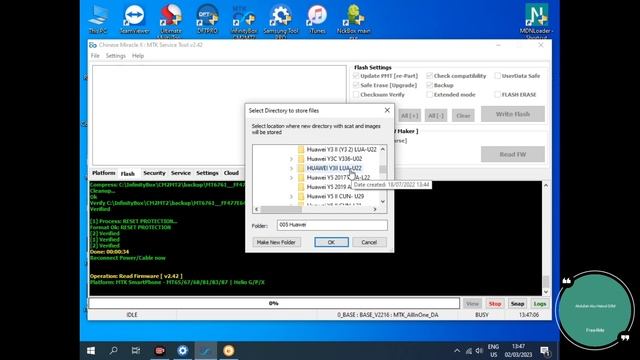Click the blue gear app on taskbar

coord(182,351)
